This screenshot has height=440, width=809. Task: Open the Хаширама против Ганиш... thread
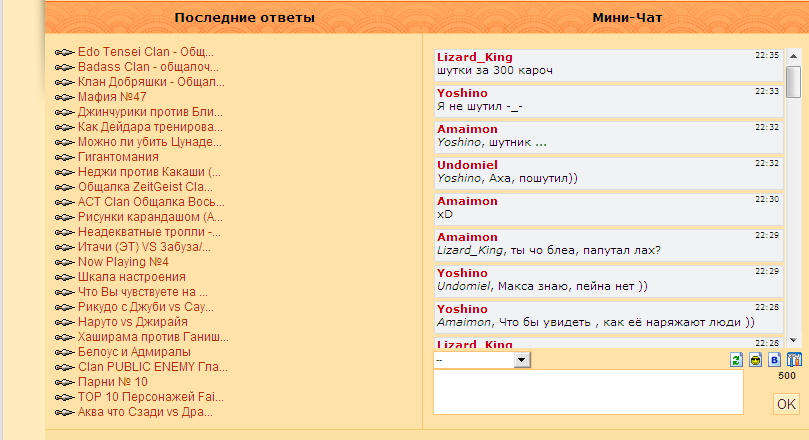pos(153,337)
